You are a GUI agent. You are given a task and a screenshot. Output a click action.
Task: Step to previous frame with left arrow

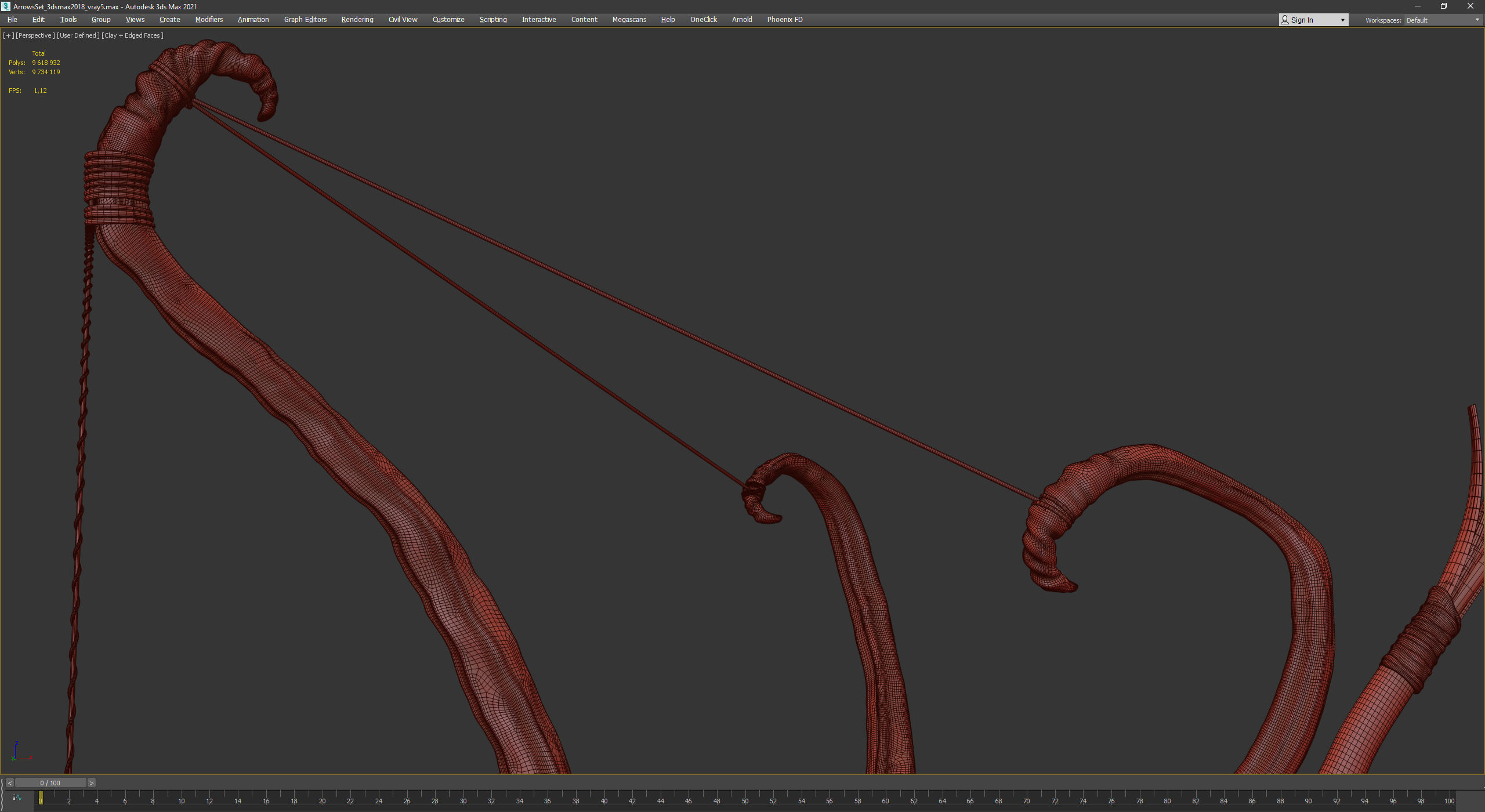[9, 783]
